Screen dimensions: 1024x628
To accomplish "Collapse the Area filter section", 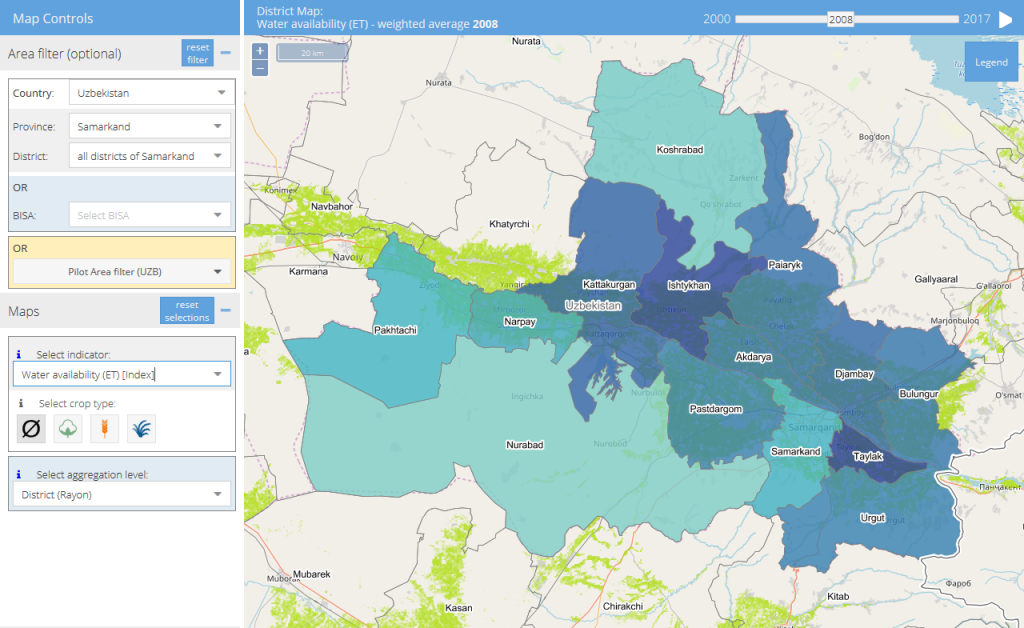I will tap(226, 53).
